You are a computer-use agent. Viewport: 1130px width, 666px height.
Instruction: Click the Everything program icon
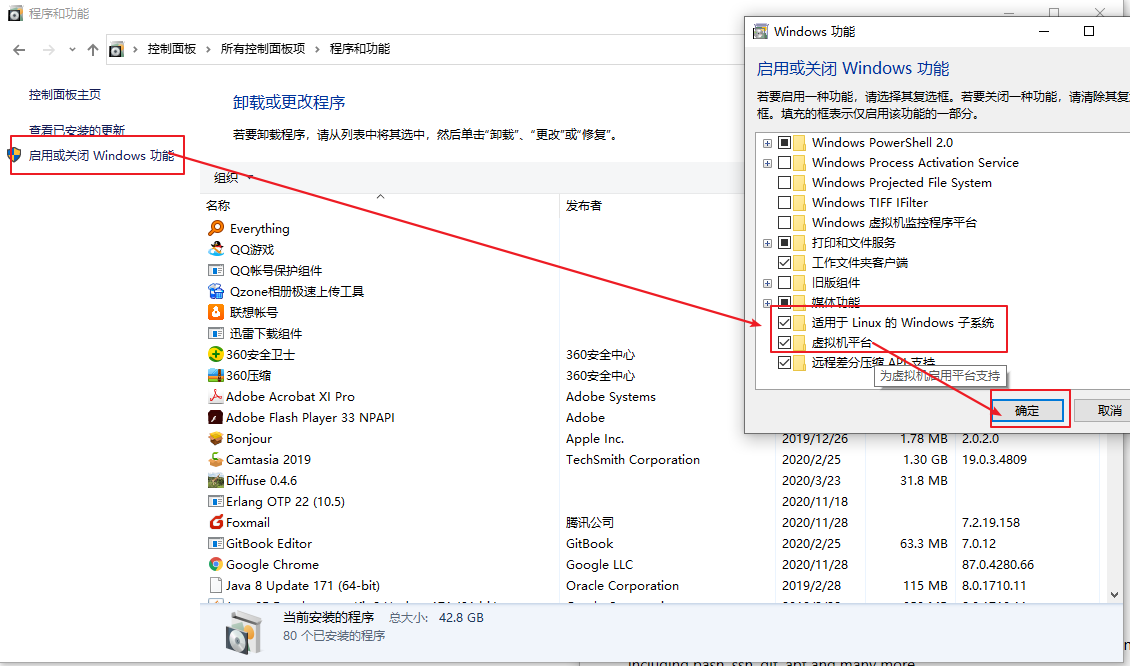tap(215, 228)
